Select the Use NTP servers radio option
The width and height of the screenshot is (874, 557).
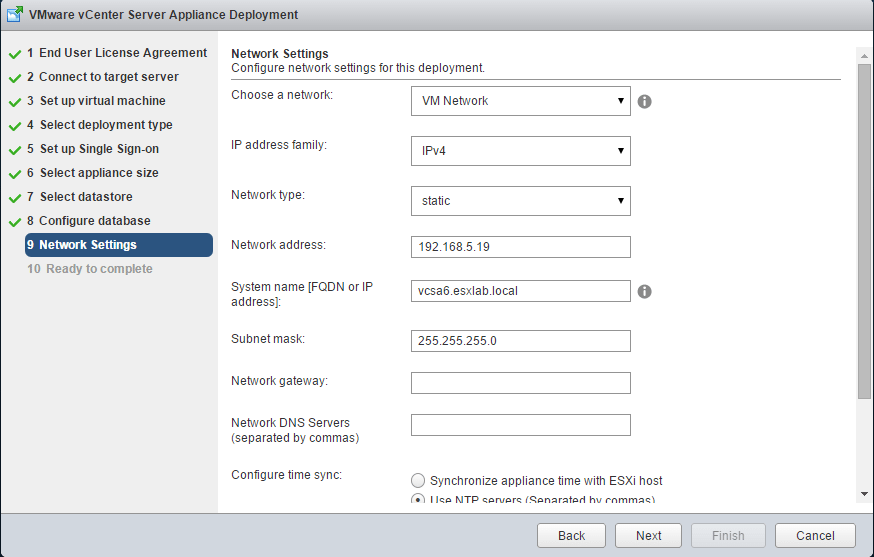(417, 499)
